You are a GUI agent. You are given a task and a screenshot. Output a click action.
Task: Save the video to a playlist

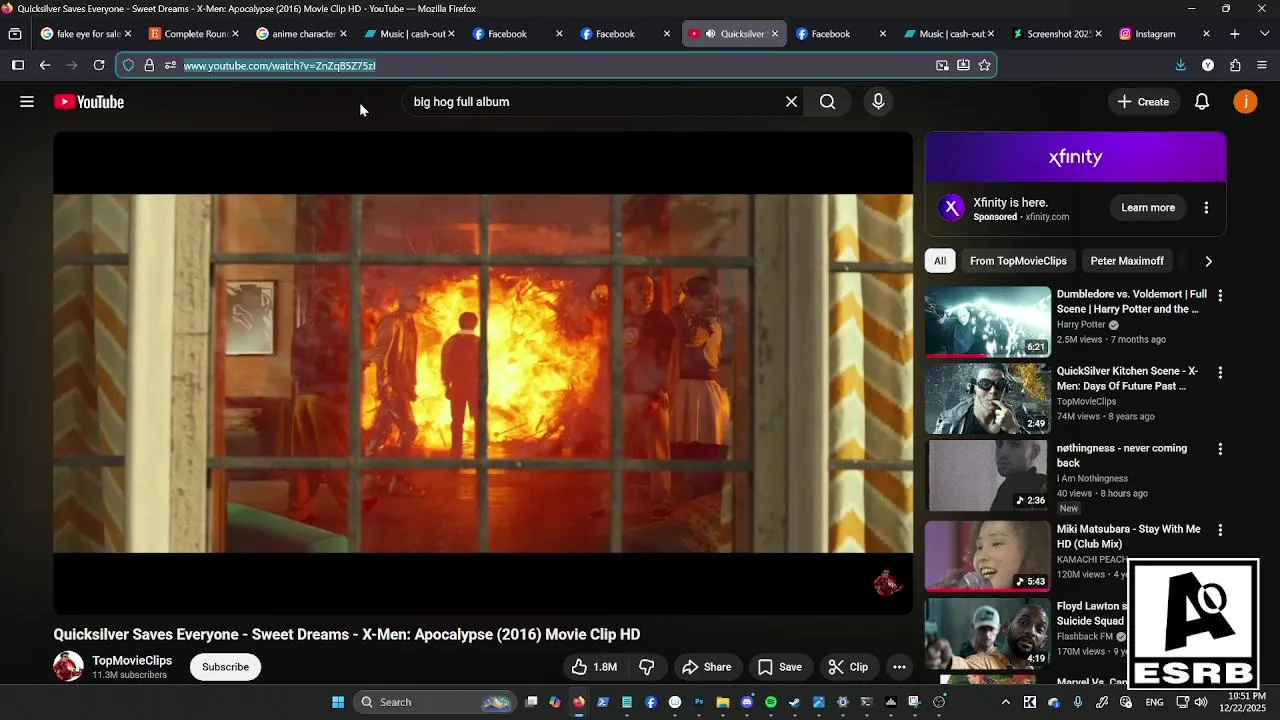(780, 667)
